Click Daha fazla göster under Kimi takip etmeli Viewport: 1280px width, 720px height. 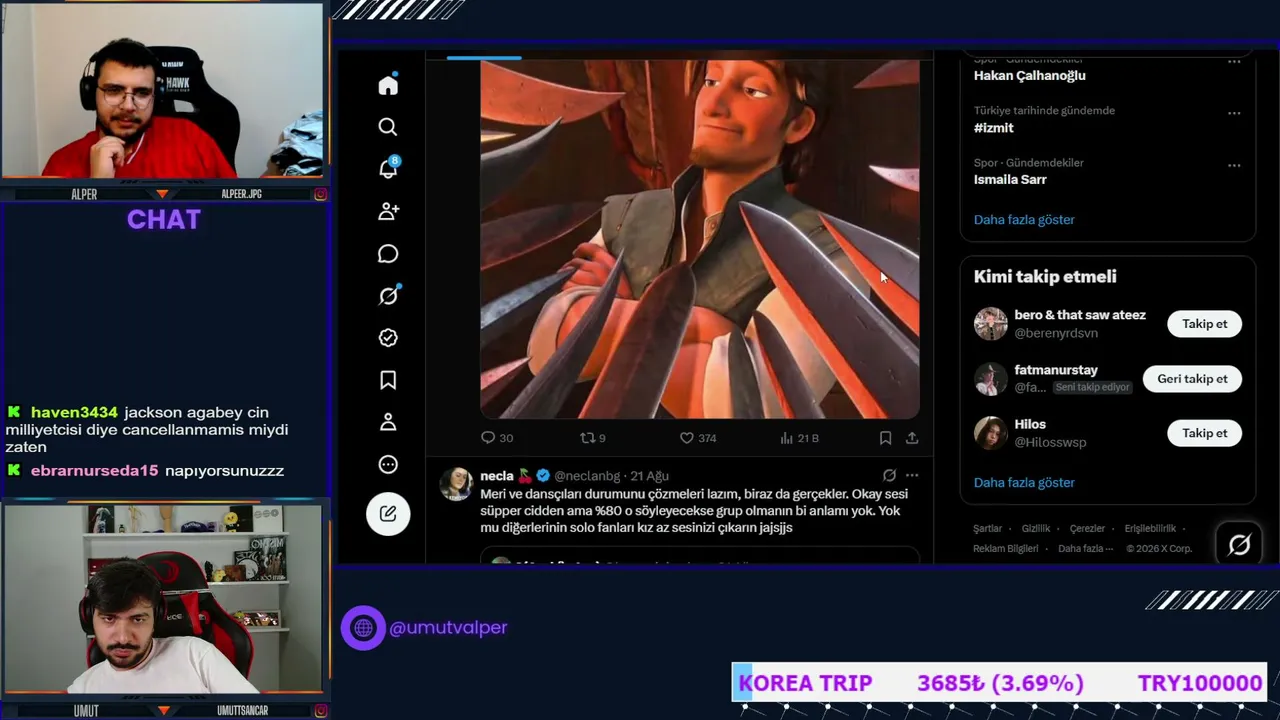pyautogui.click(x=1024, y=483)
